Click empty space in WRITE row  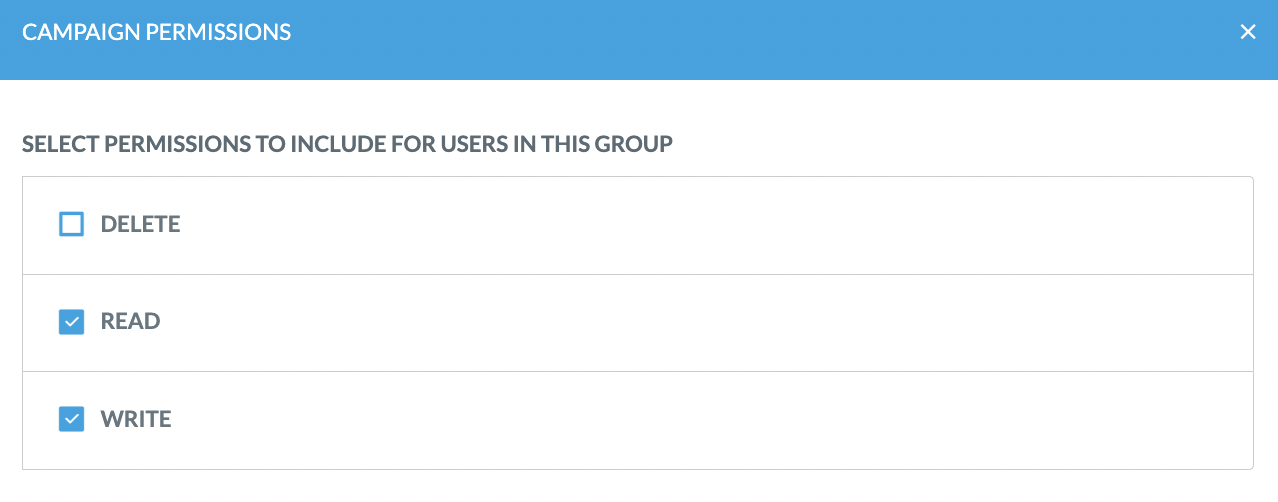pyautogui.click(x=700, y=420)
